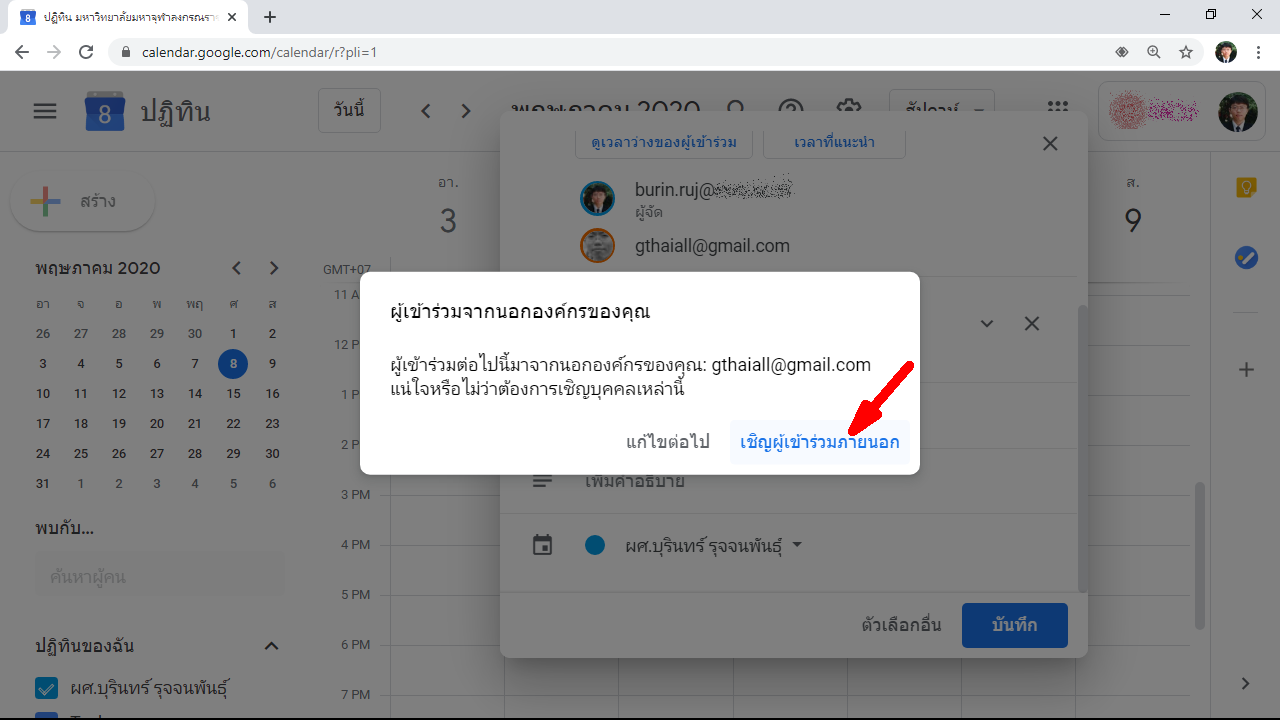This screenshot has height=720, width=1280.
Task: Click the blue calendar color dot
Action: (x=595, y=546)
